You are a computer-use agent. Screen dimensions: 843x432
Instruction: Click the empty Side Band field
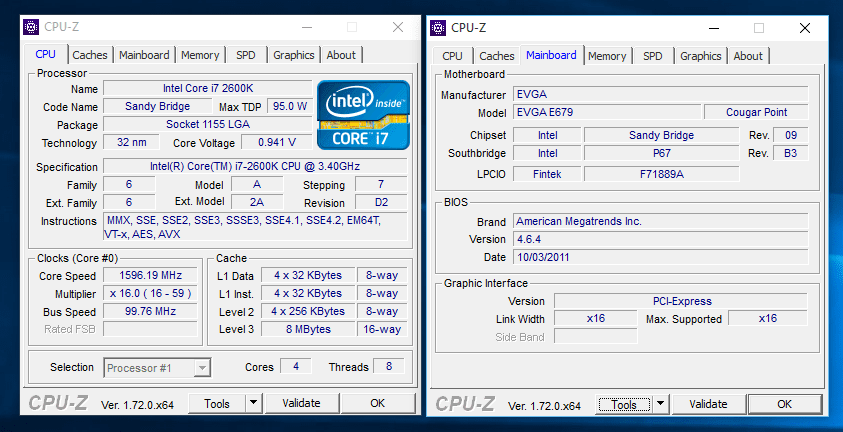(x=596, y=336)
